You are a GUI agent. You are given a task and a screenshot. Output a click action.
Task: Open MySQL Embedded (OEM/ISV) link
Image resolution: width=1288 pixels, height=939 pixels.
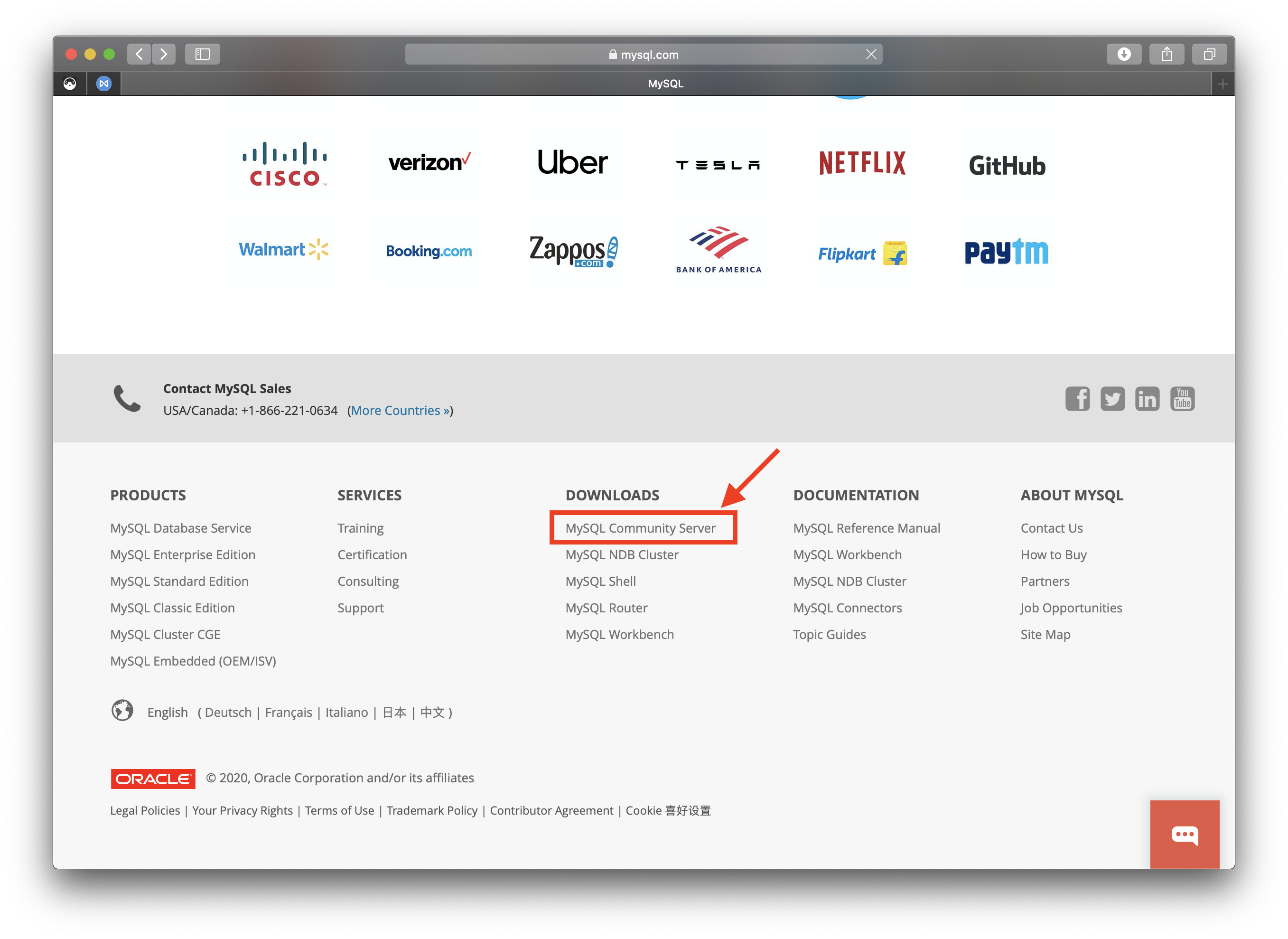(193, 661)
